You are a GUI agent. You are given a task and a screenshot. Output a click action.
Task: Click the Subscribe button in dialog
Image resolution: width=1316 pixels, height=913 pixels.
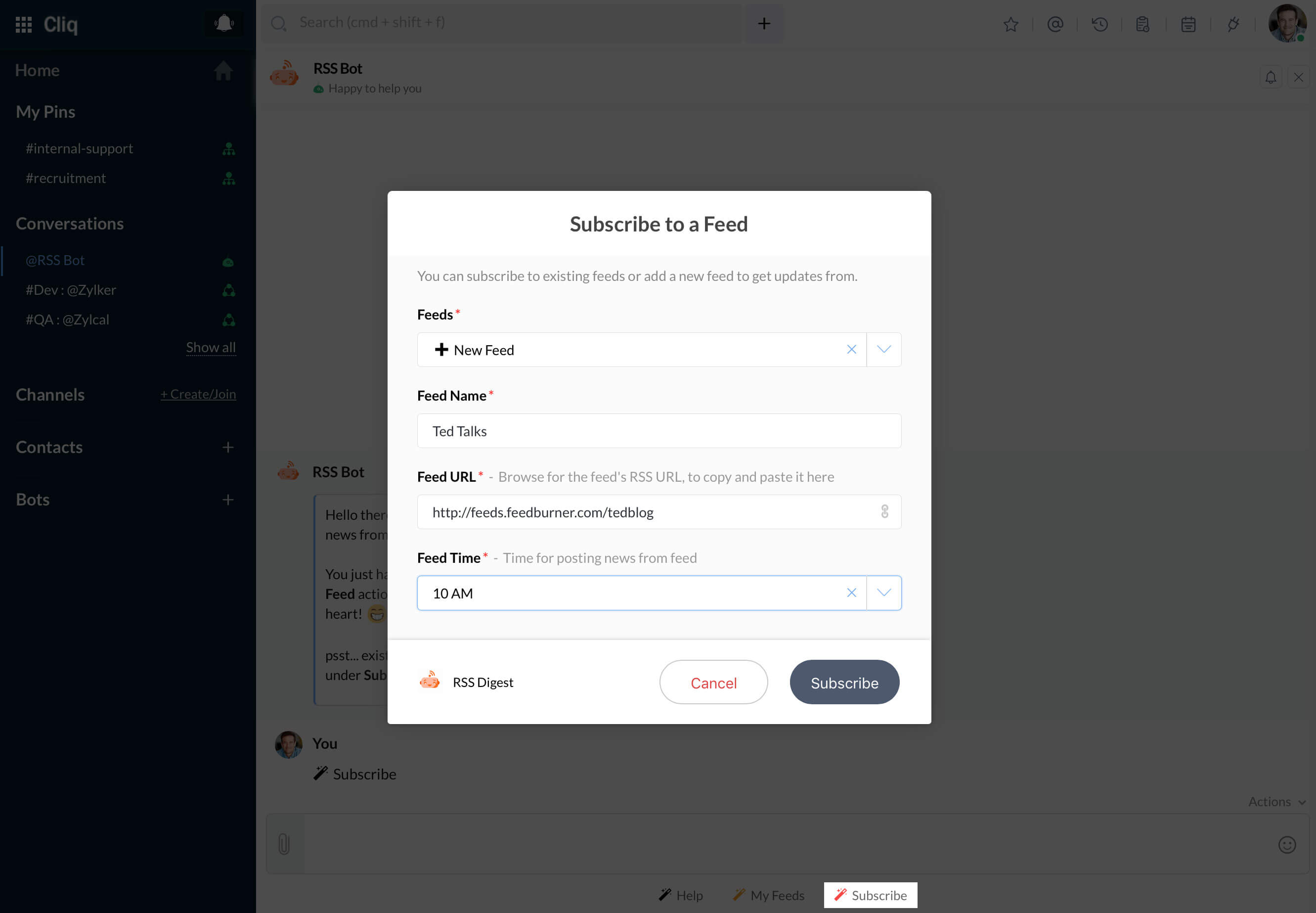point(844,682)
